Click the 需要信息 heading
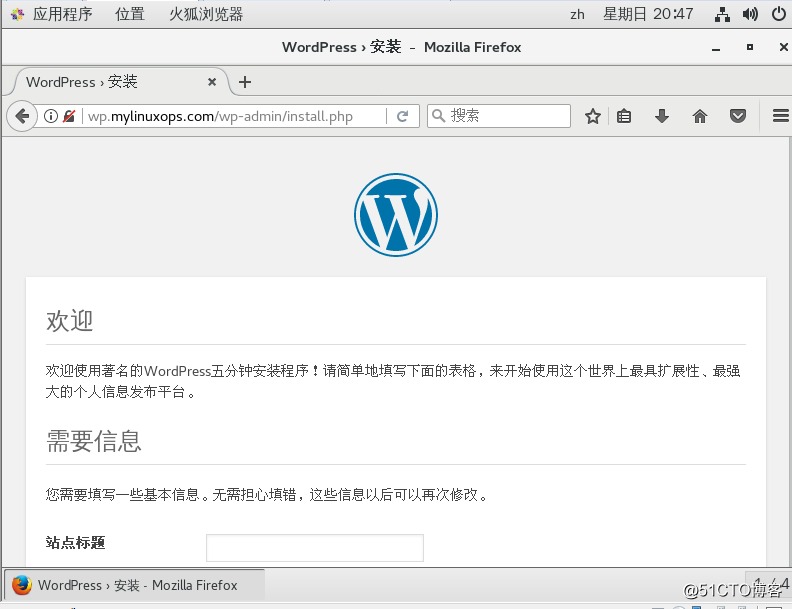Screen dimensions: 792x609 tap(93, 441)
